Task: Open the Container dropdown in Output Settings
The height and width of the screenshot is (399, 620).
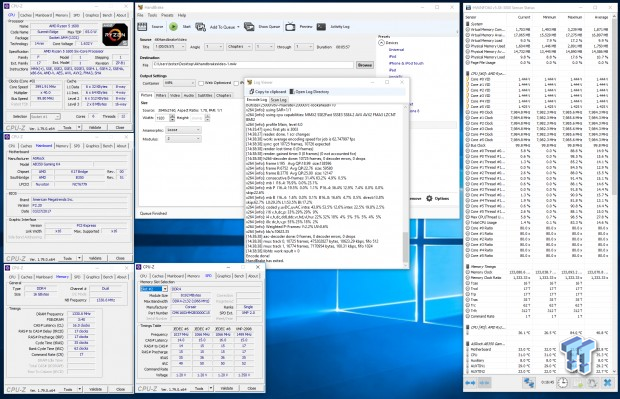Action: coord(179,83)
